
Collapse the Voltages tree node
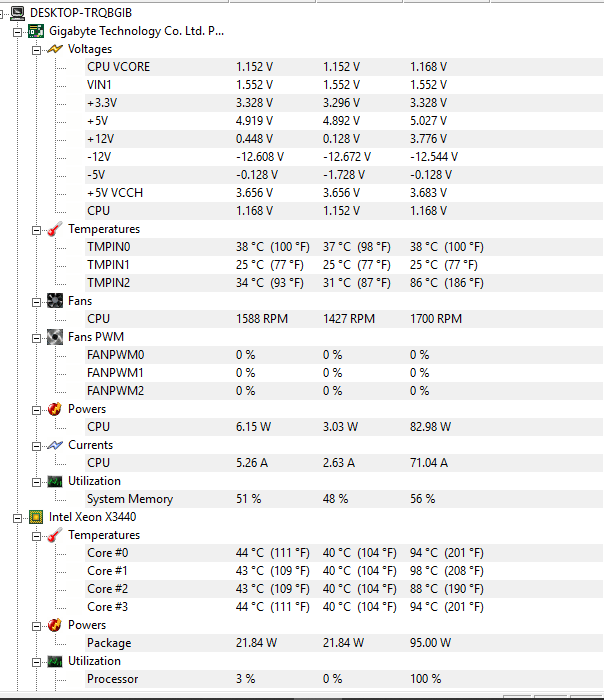point(37,49)
